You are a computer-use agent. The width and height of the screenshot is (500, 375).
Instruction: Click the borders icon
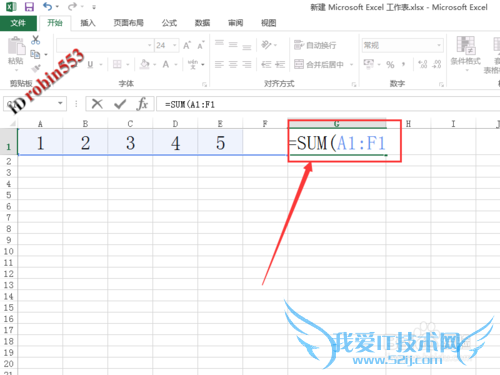coord(117,64)
